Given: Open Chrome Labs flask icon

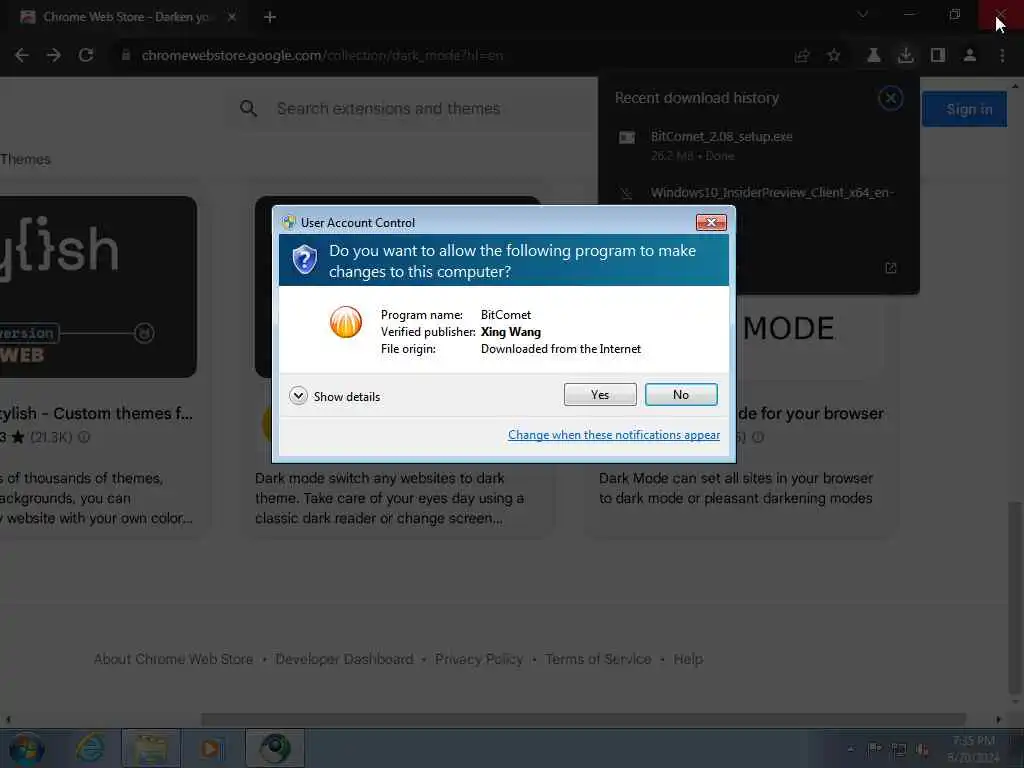Looking at the screenshot, I should (873, 56).
